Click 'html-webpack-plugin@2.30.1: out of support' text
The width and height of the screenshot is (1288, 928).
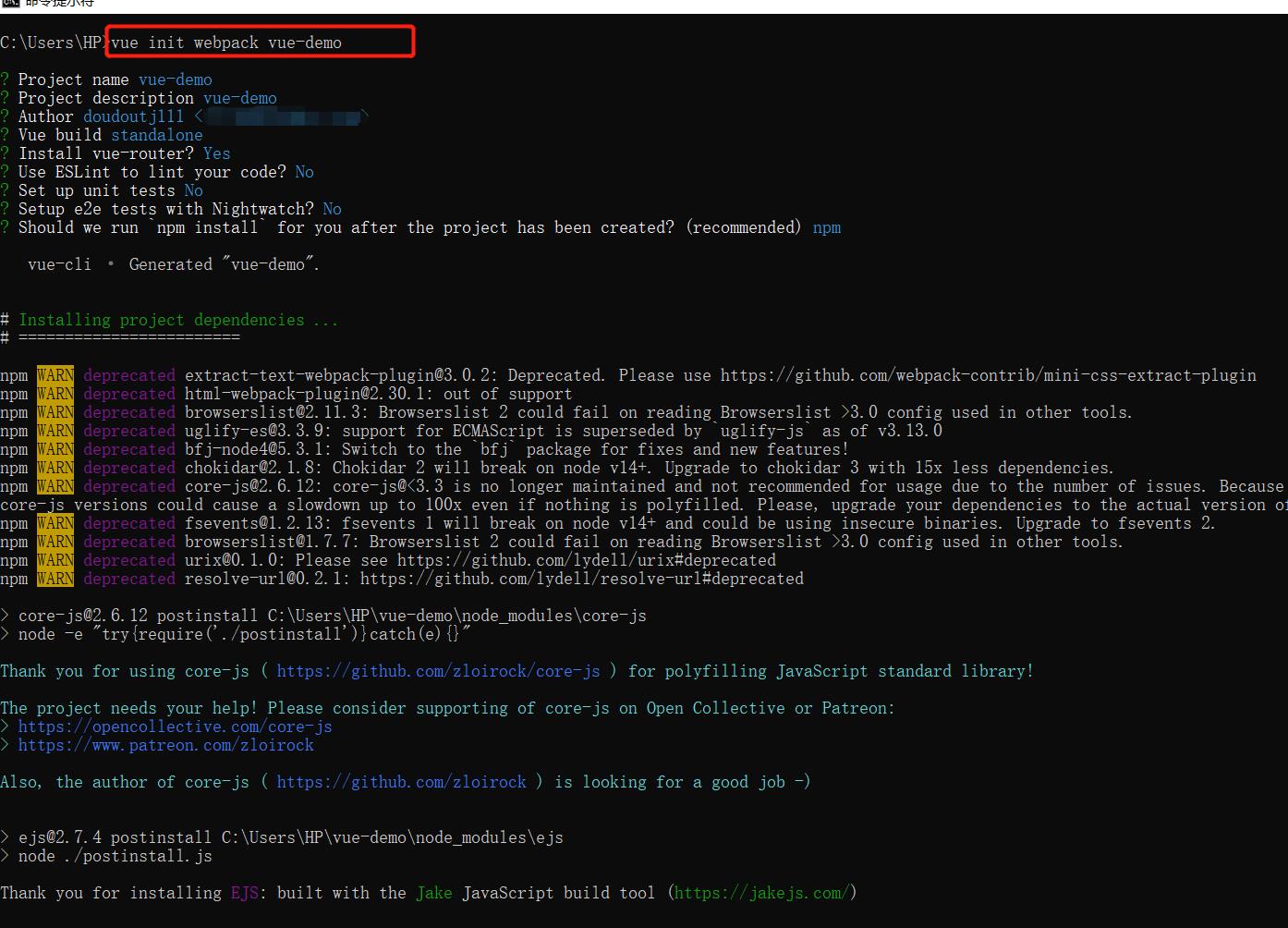click(379, 394)
